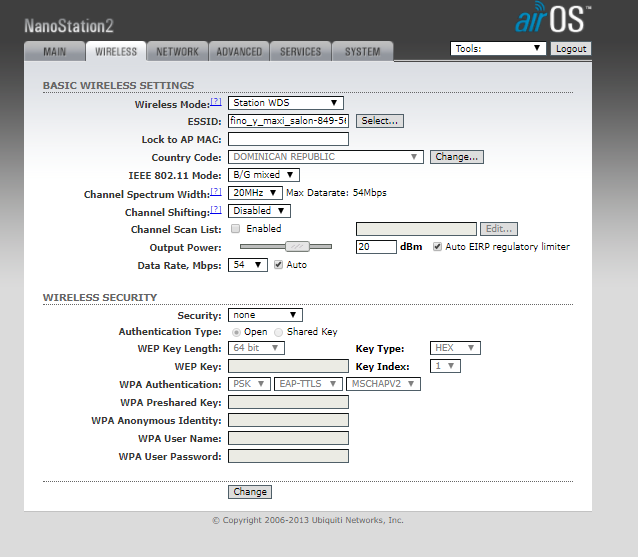Click the Select... button next to ESSID
This screenshot has width=638, height=557.
coord(380,121)
